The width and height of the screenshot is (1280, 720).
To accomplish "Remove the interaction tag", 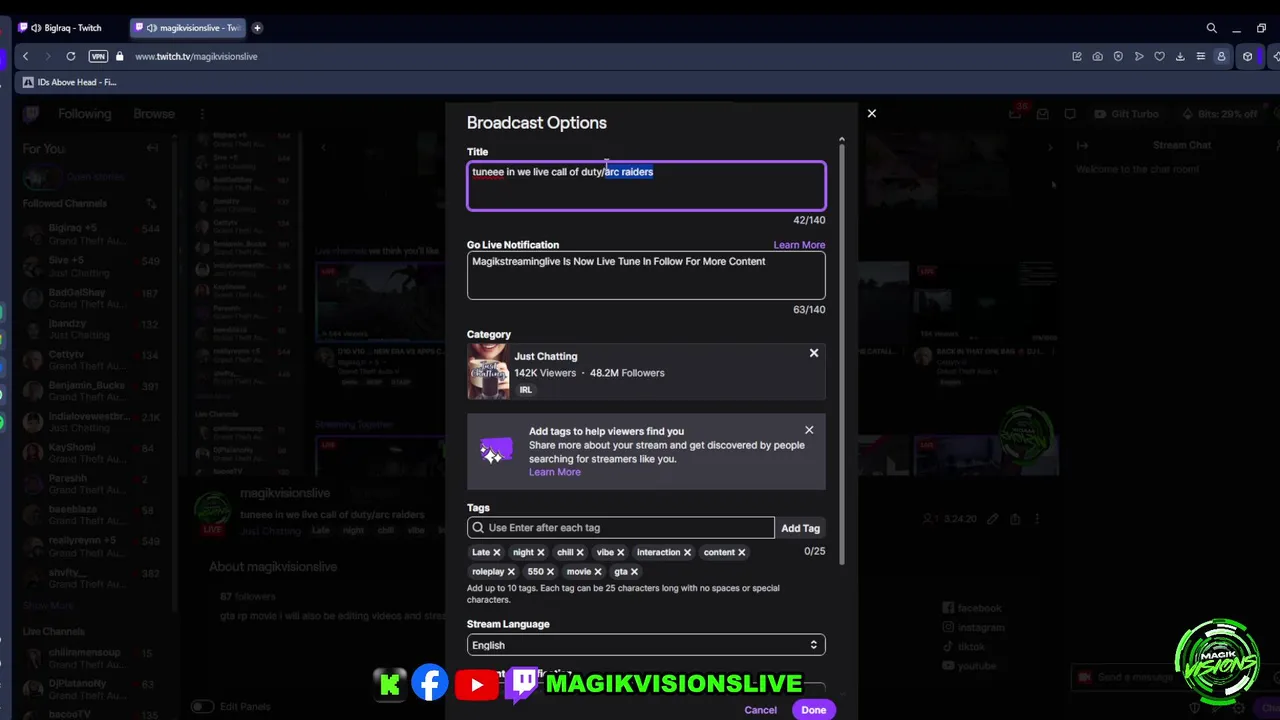I will [x=687, y=552].
